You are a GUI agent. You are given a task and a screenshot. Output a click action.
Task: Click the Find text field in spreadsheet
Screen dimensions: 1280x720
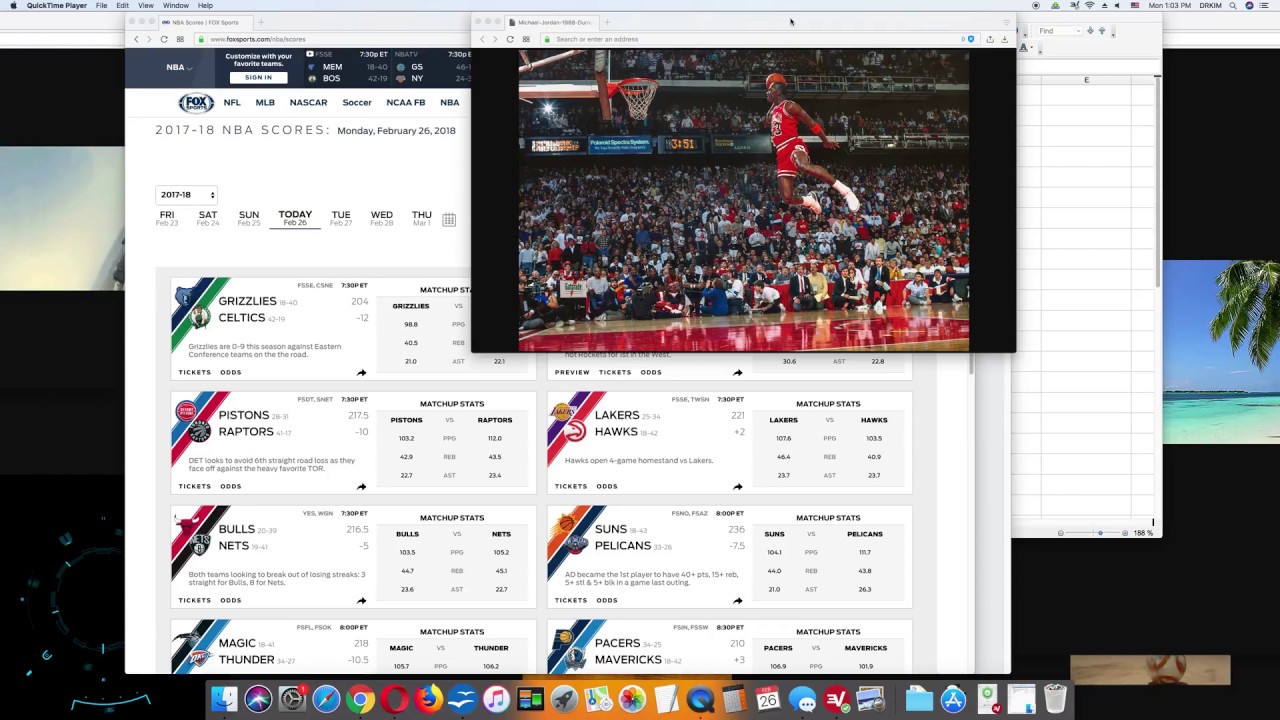coord(1059,31)
